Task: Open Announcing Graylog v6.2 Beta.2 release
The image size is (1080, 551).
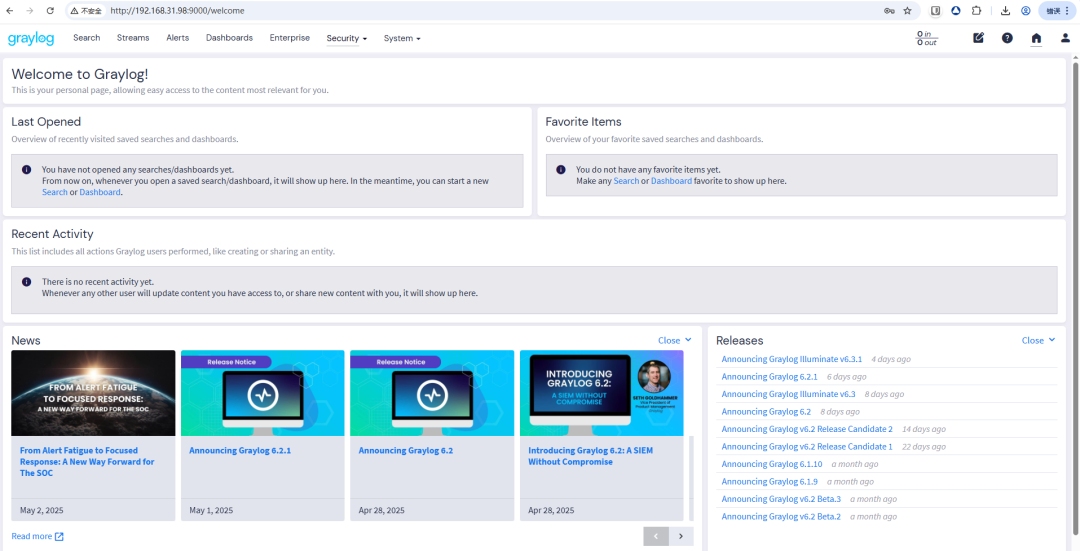Action: click(x=781, y=517)
